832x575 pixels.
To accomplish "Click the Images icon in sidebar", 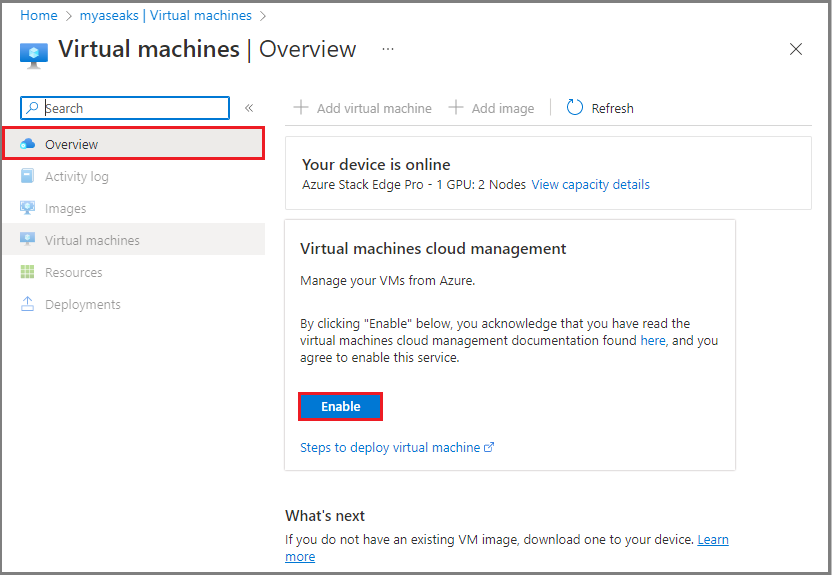I will click(27, 208).
